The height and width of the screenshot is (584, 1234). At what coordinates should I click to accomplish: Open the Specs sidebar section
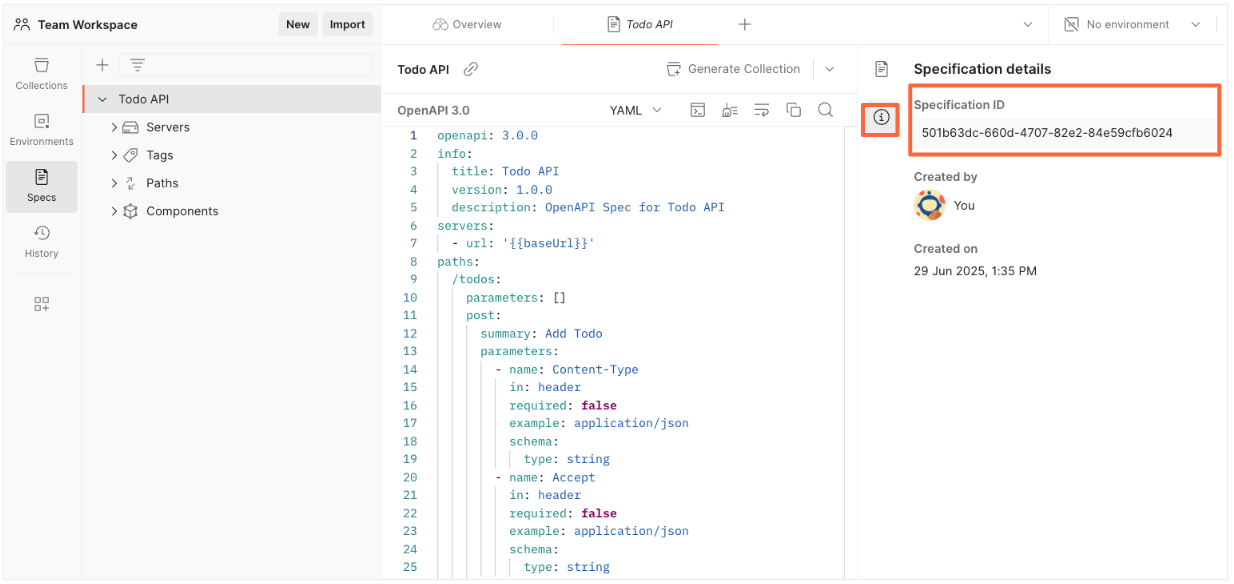click(x=41, y=186)
